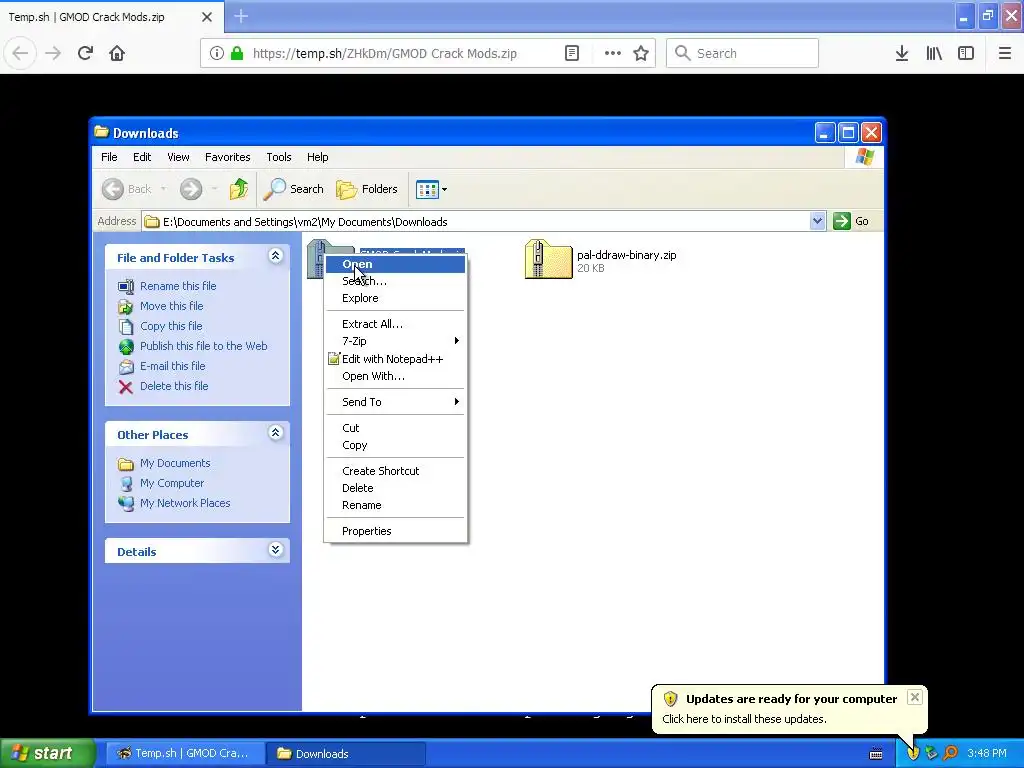This screenshot has height=768, width=1024.
Task: Collapse the Other Places panel
Action: (276, 432)
